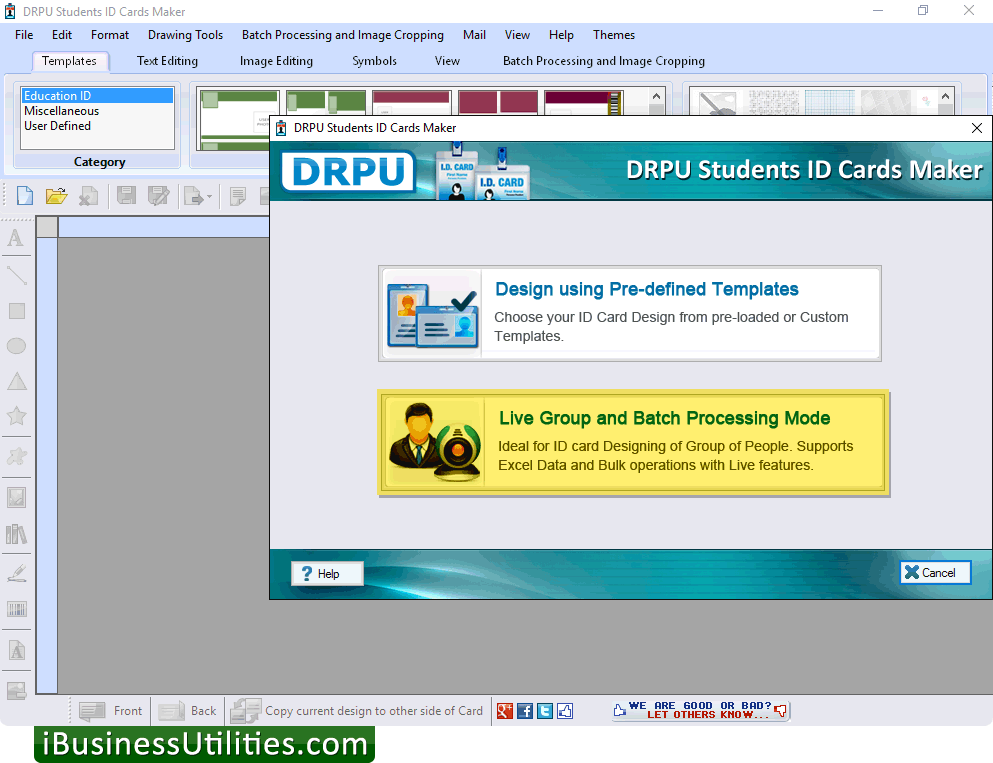Click the New document icon in toolbar
The height and width of the screenshot is (763, 993).
25,196
